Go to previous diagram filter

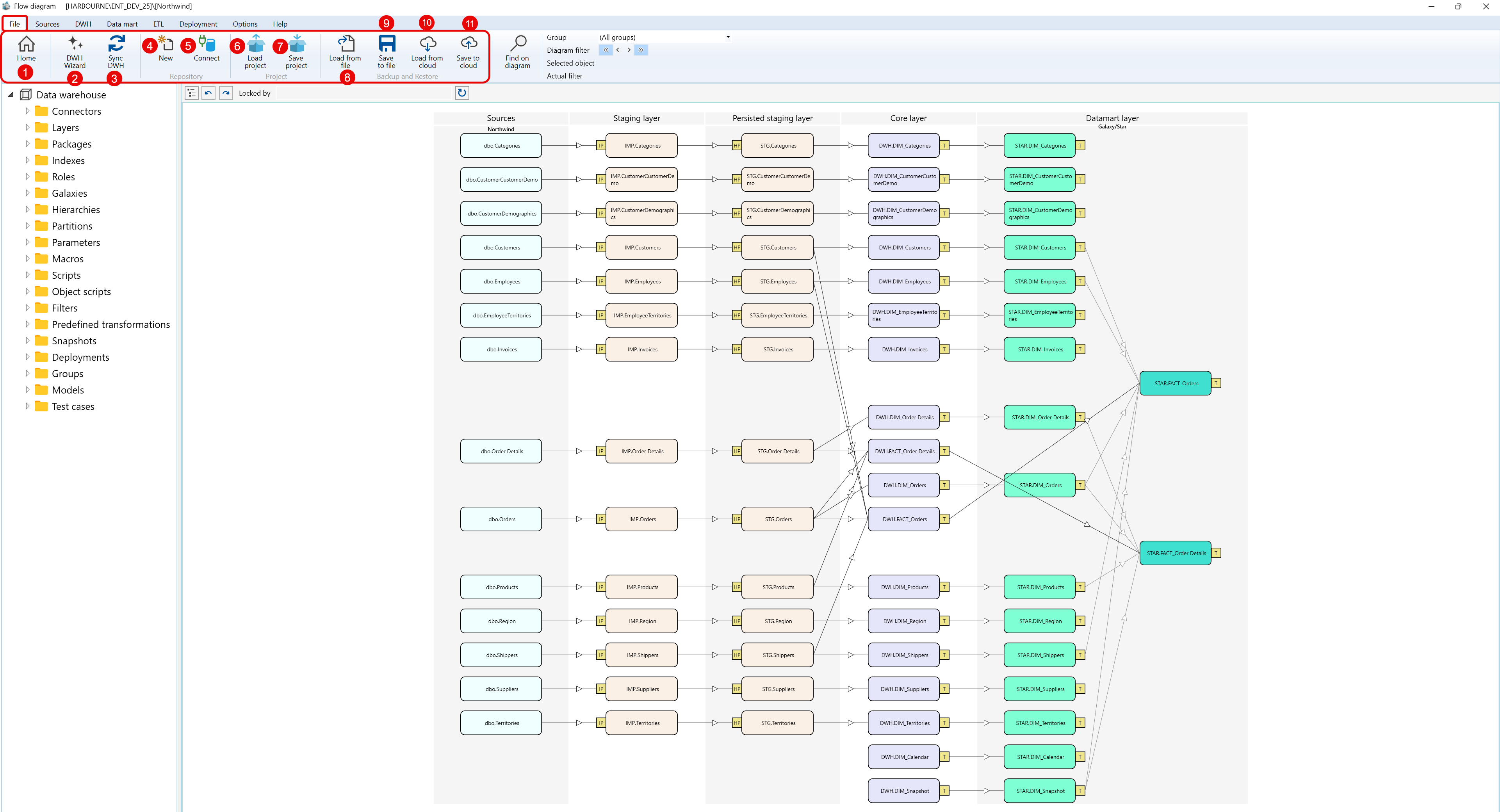coord(618,50)
